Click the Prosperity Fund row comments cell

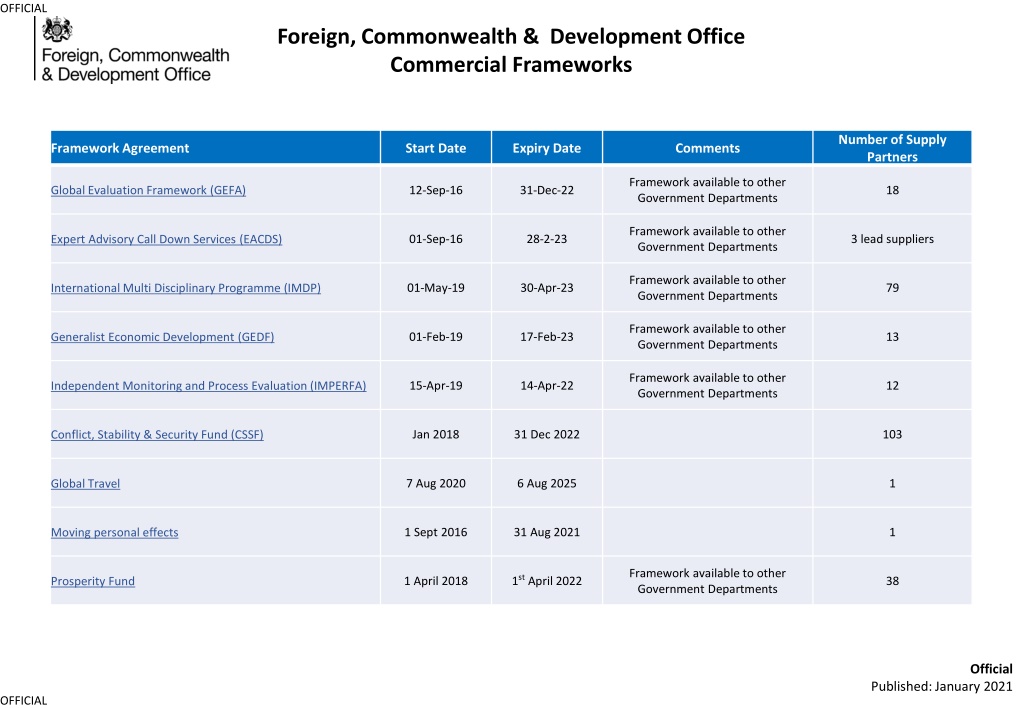point(708,581)
